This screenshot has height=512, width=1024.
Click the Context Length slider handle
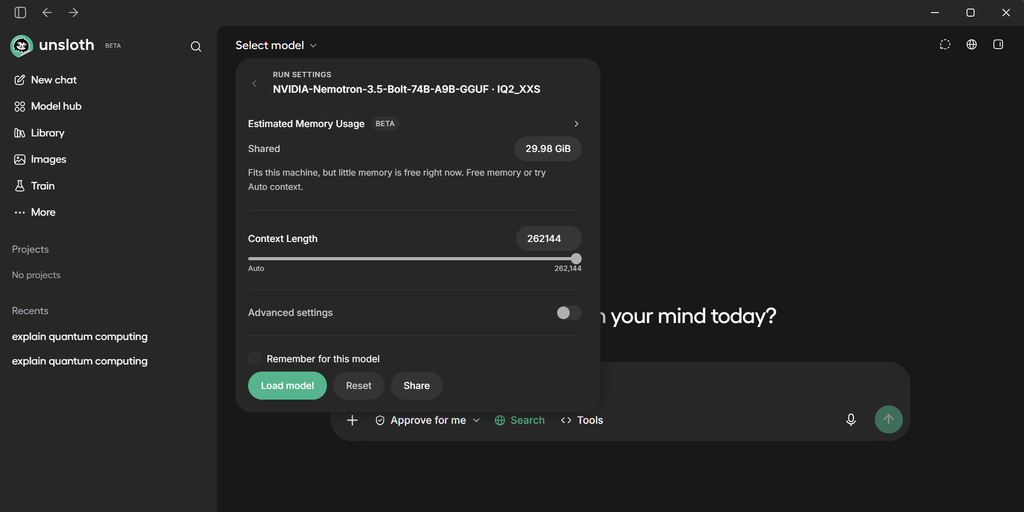click(x=576, y=259)
